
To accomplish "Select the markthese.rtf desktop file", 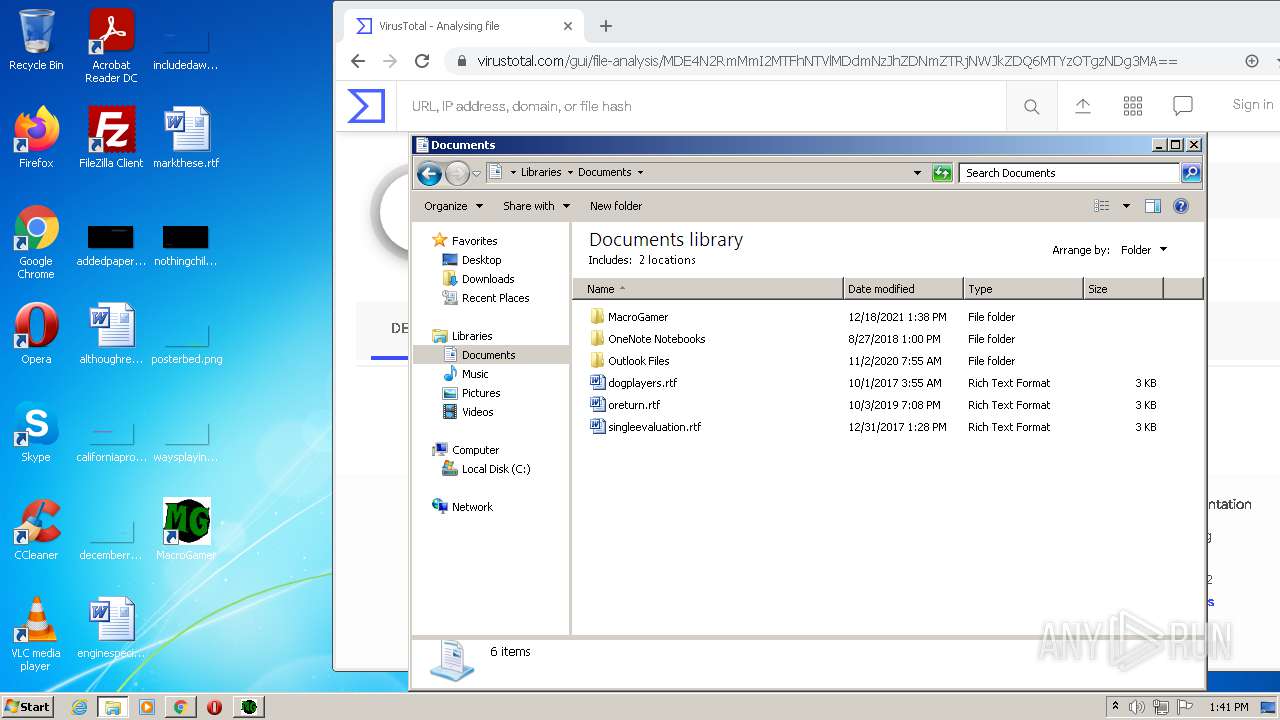I will (x=186, y=137).
